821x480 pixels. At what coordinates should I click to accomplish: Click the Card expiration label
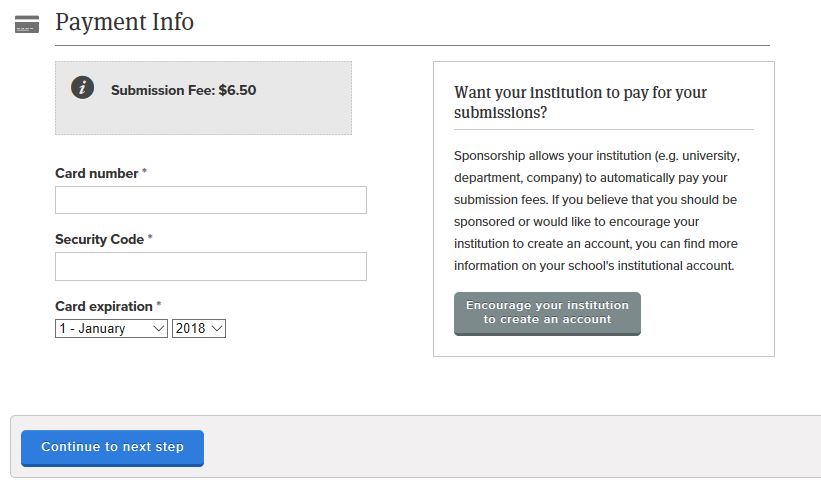click(104, 306)
